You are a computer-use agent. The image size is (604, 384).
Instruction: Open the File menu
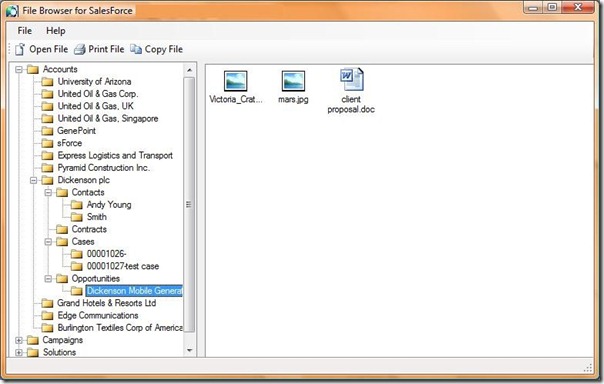click(x=25, y=31)
